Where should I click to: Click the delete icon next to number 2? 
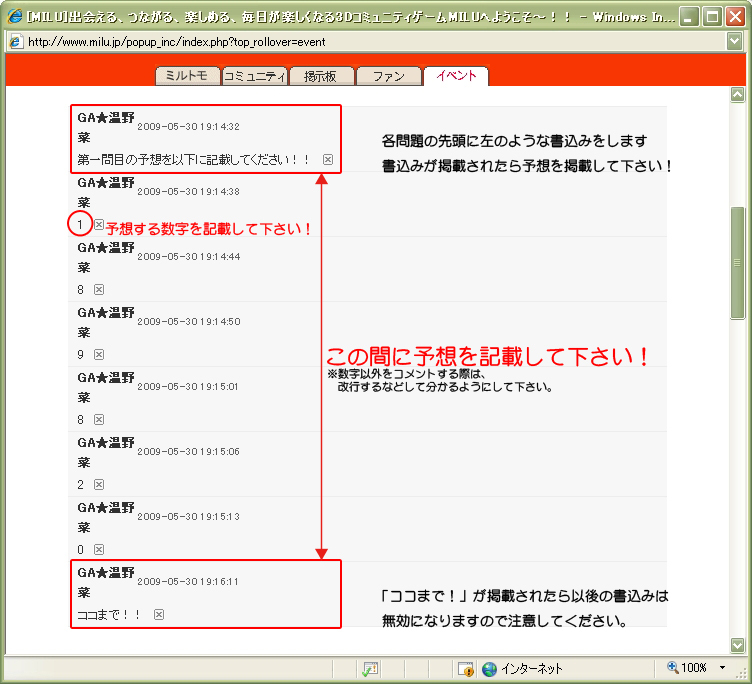[99, 484]
